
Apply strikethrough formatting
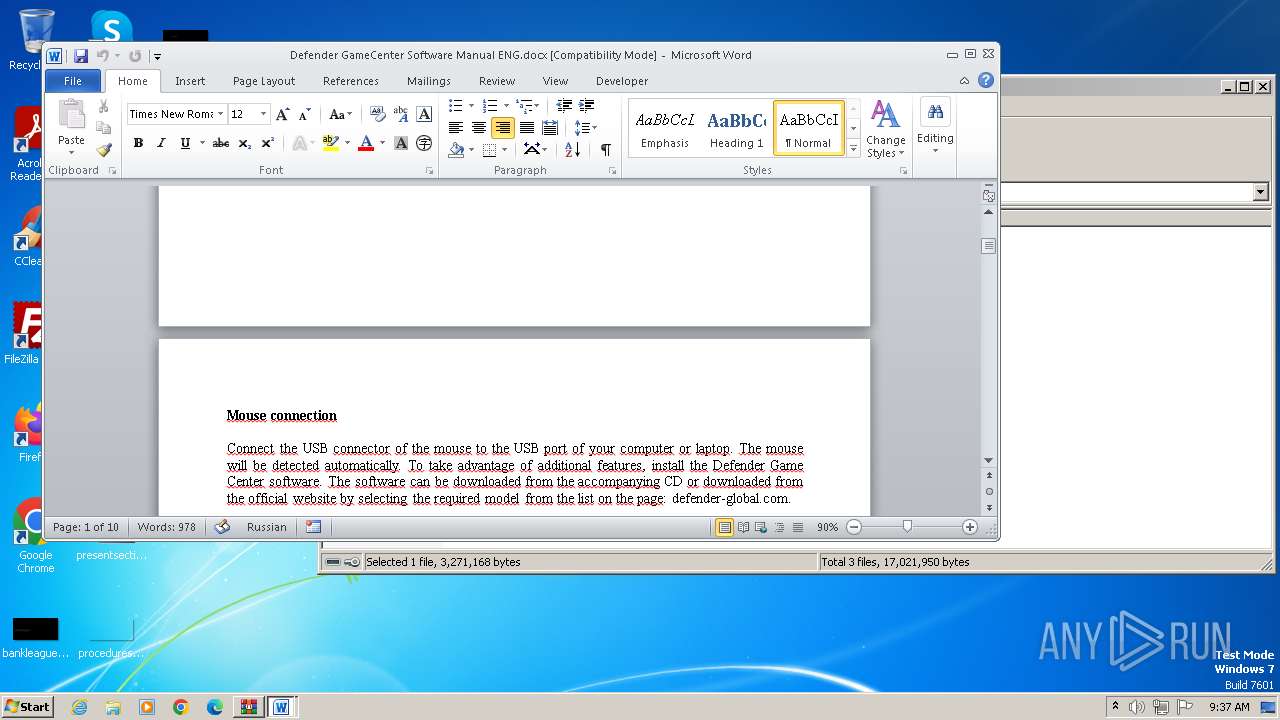(220, 143)
